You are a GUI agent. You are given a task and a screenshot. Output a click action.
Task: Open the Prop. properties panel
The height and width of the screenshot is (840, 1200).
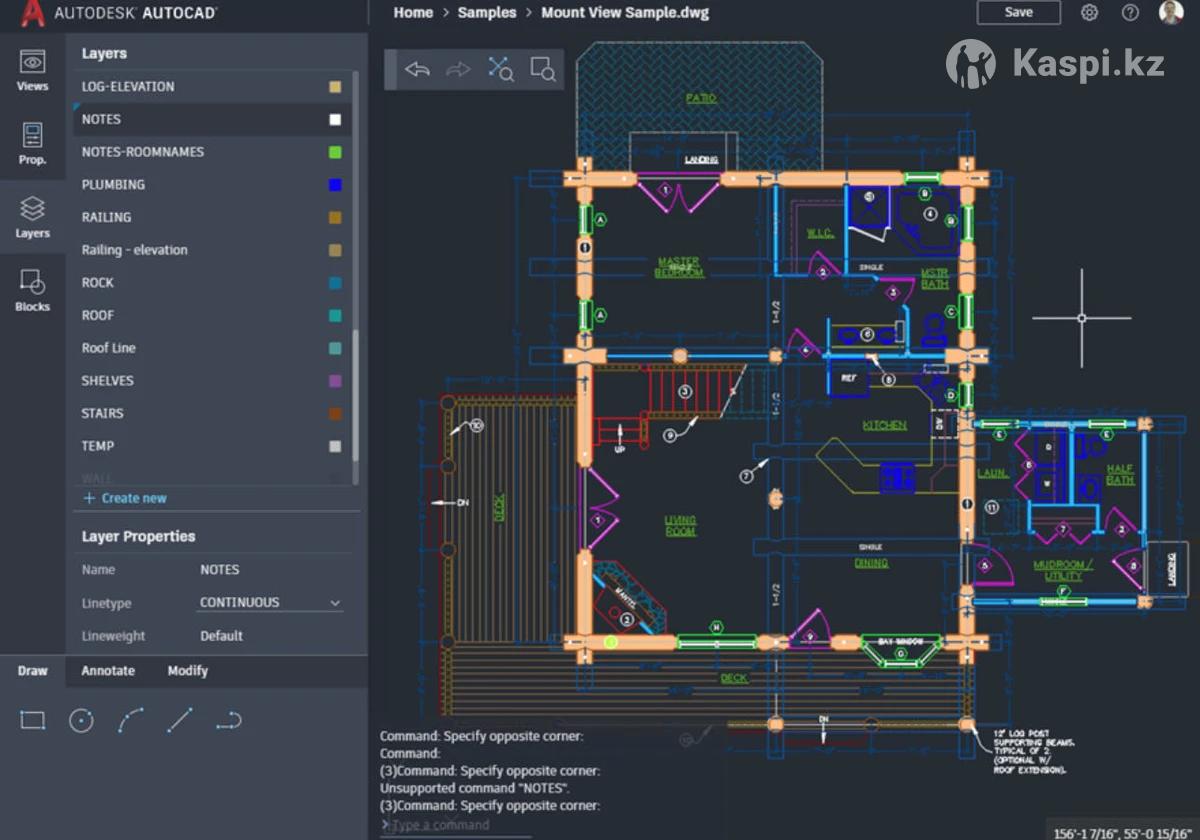click(32, 143)
